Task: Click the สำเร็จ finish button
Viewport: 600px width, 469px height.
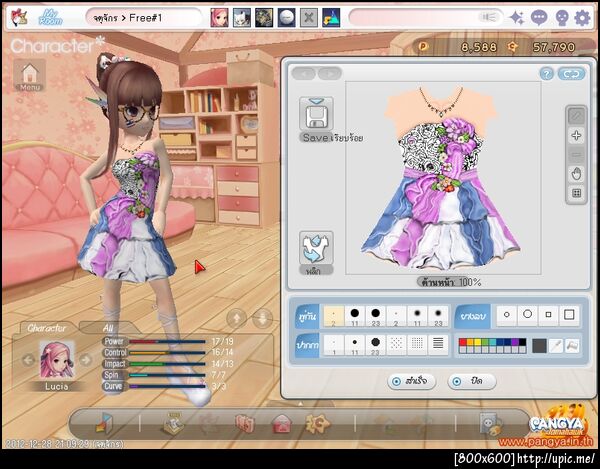Action: tap(411, 381)
